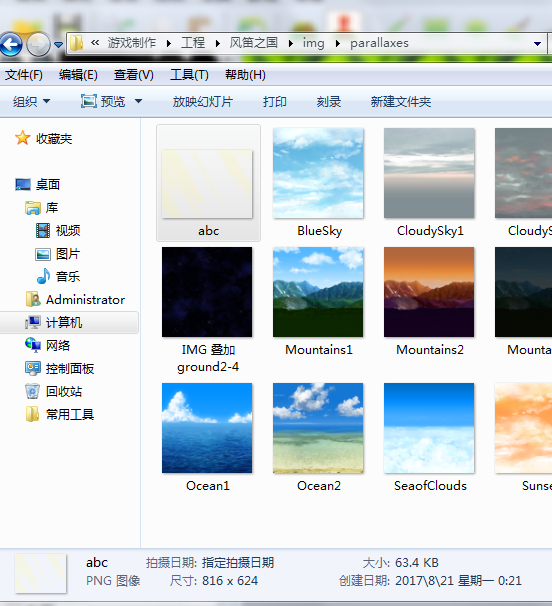Expand the arrow after 游戏制作 breadcrumb
The width and height of the screenshot is (552, 606).
(x=169, y=44)
